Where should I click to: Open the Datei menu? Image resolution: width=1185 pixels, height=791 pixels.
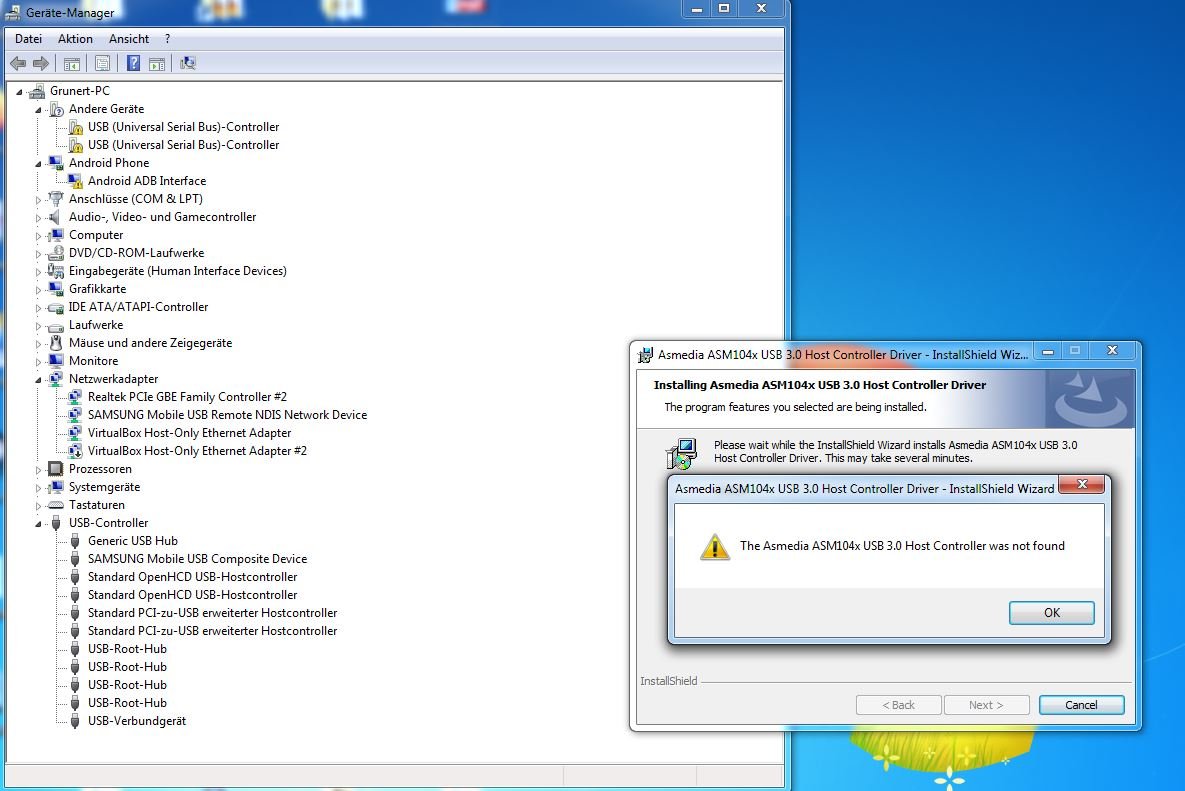pyautogui.click(x=29, y=39)
